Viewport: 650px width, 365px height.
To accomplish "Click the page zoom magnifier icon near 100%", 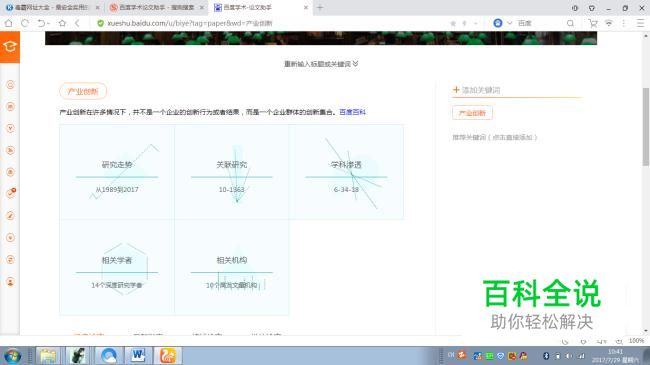I will [x=619, y=341].
